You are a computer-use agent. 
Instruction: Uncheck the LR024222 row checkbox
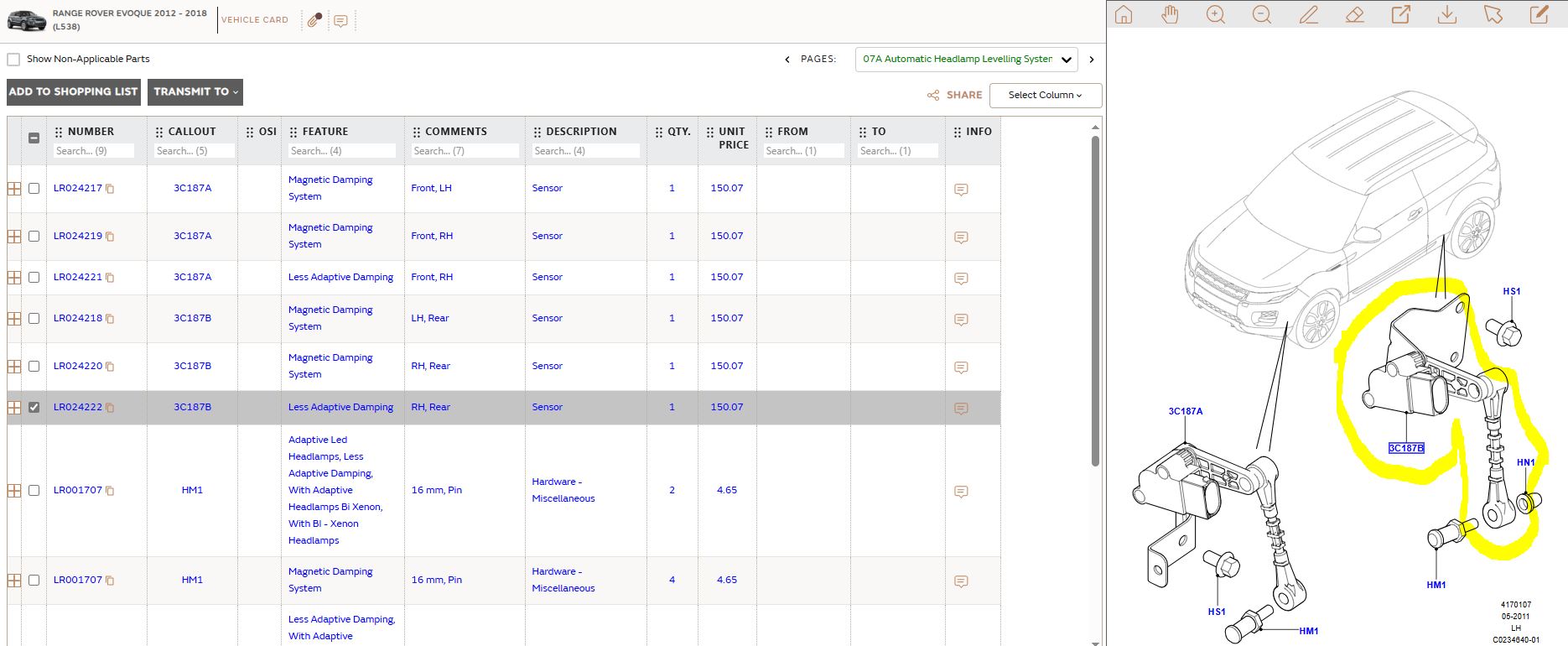coord(34,407)
